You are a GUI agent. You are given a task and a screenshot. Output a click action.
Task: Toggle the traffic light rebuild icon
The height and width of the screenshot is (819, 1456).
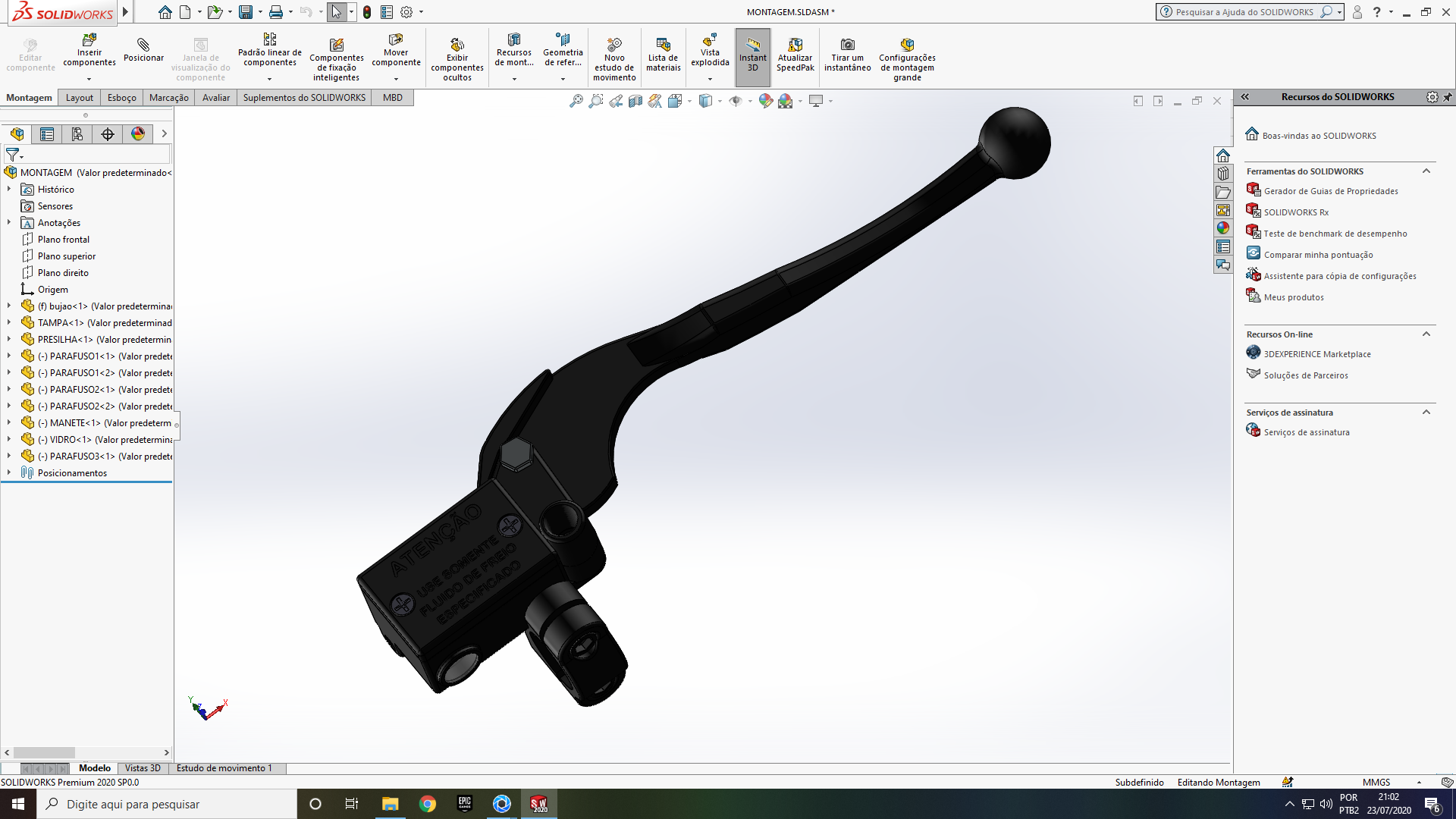click(x=367, y=12)
